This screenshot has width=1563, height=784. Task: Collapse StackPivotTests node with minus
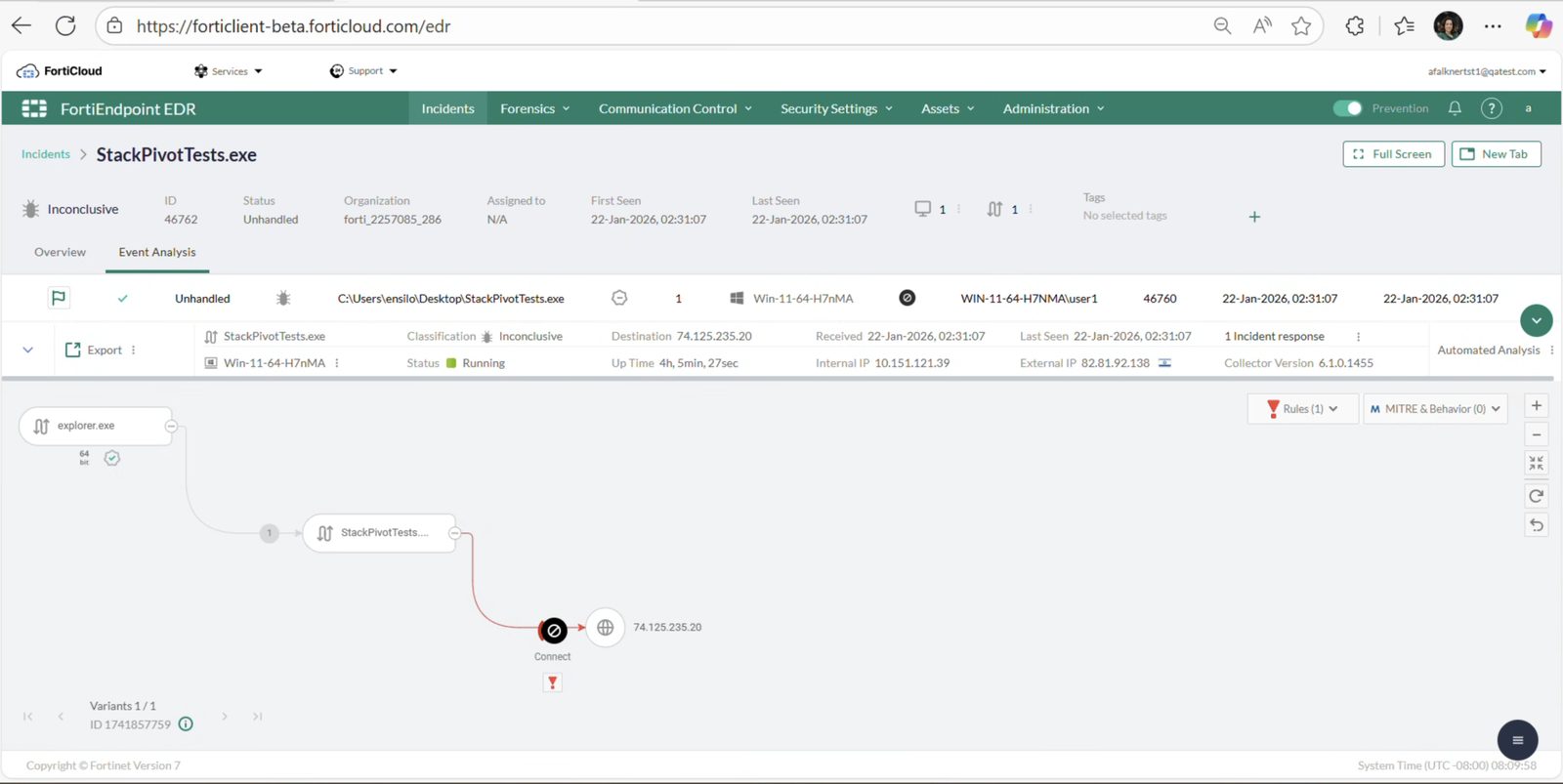tap(454, 533)
